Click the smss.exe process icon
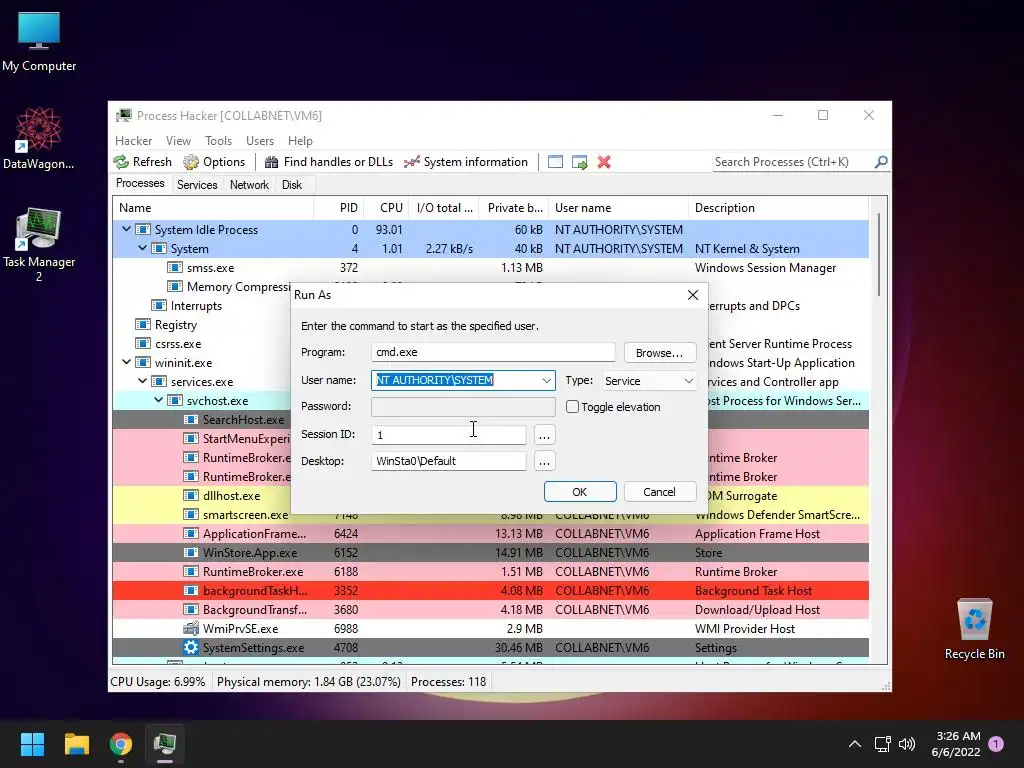The image size is (1024, 768). click(x=174, y=267)
